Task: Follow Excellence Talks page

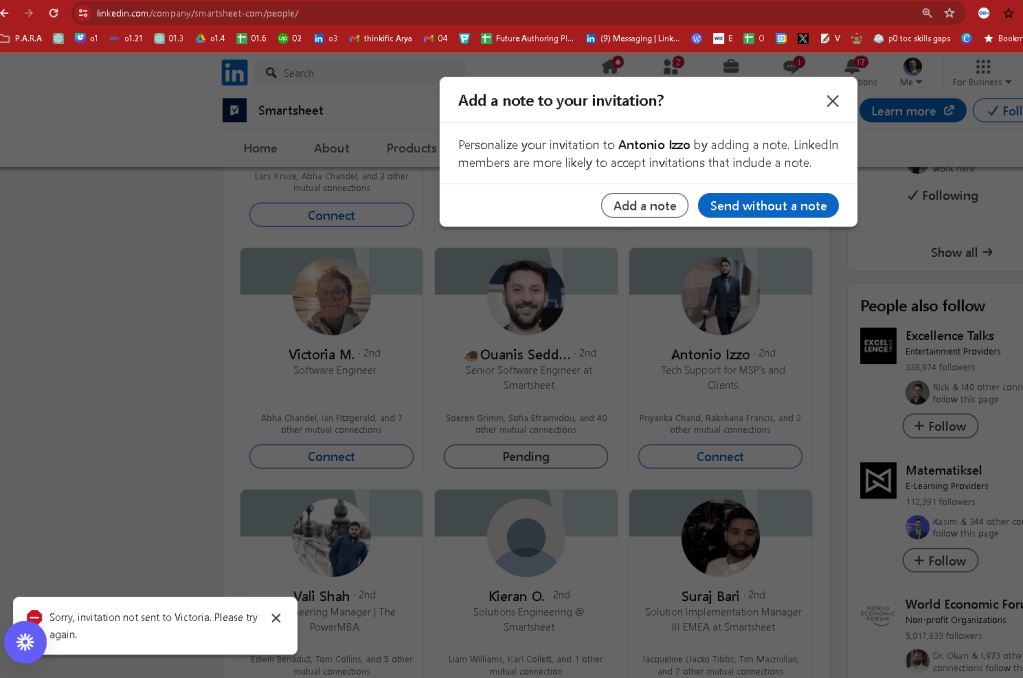Action: pyautogui.click(x=939, y=426)
